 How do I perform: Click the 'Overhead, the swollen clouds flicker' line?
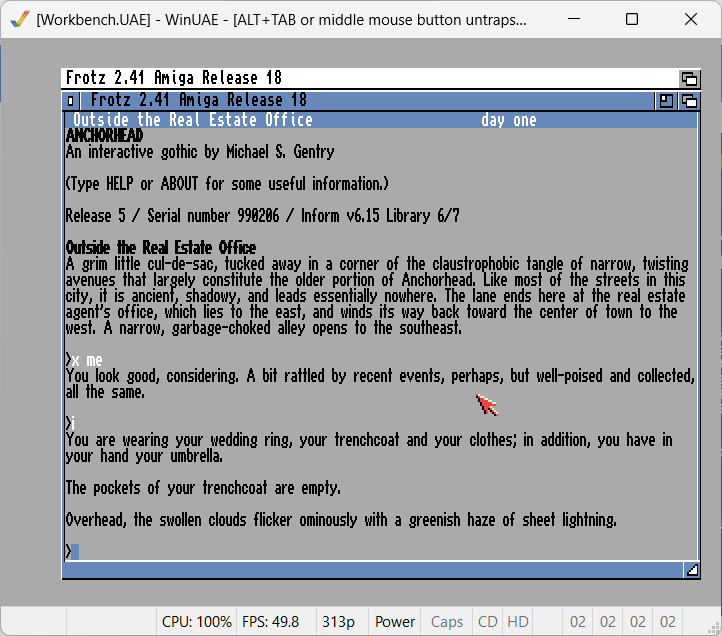point(341,520)
